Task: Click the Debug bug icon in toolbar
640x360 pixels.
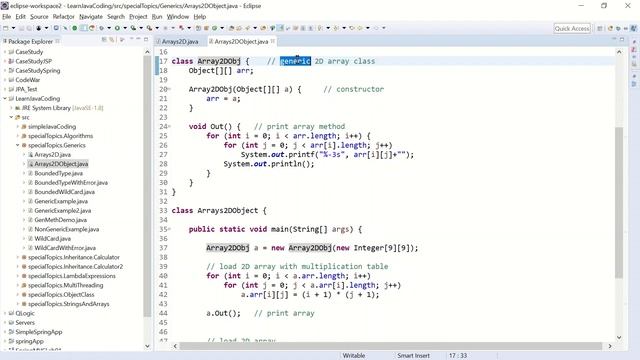Action: point(101,28)
